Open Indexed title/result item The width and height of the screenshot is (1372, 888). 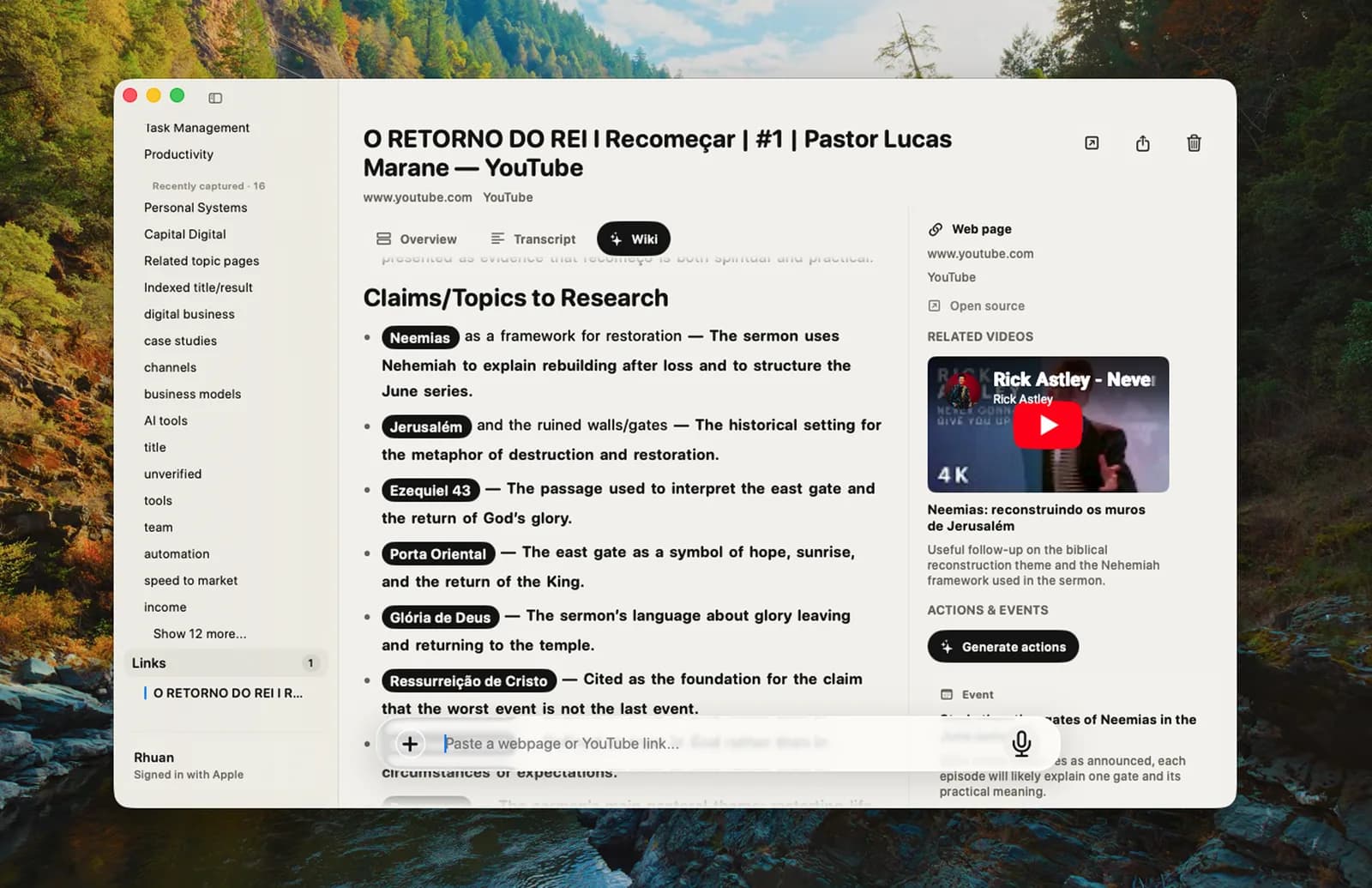[198, 287]
